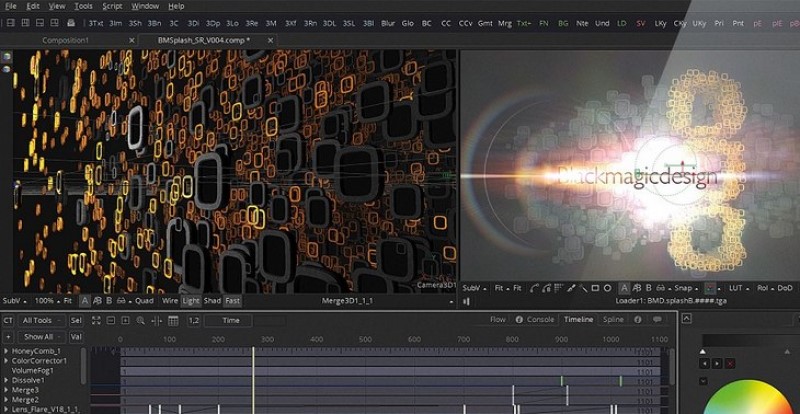
Task: Show buffer A in right viewer
Action: (624, 288)
